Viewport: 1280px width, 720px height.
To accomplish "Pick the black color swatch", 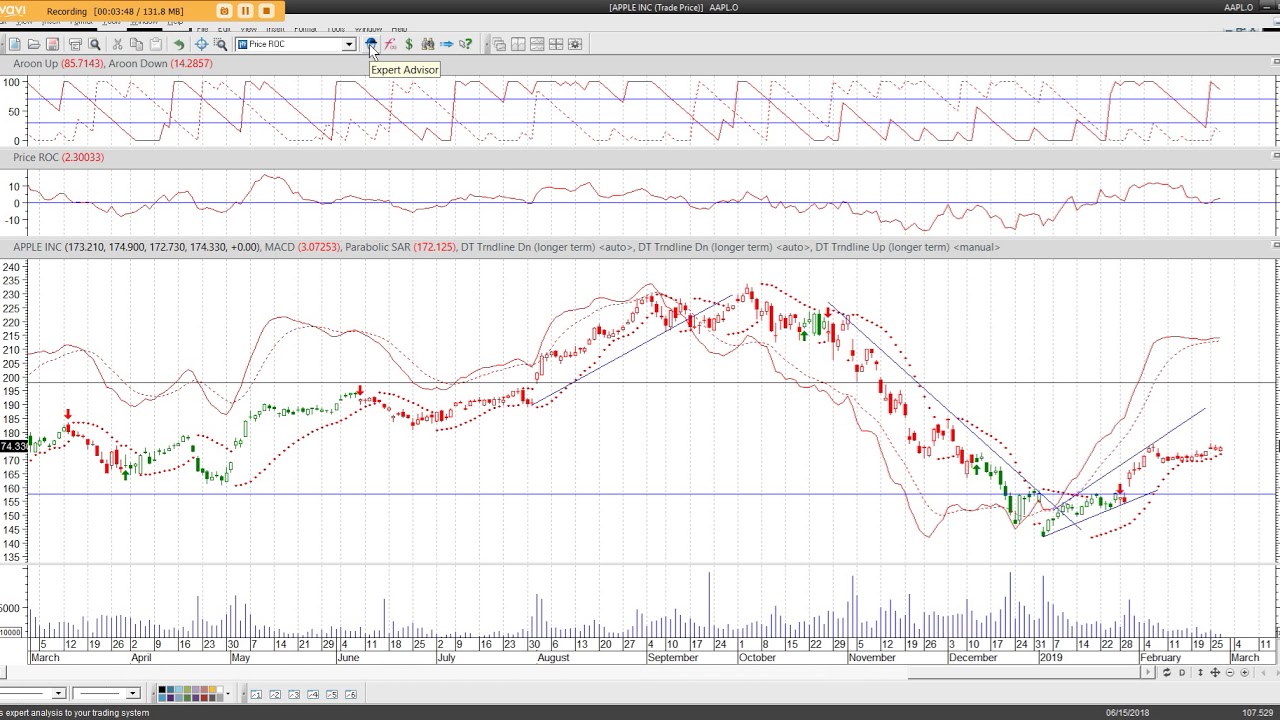I will coord(162,689).
